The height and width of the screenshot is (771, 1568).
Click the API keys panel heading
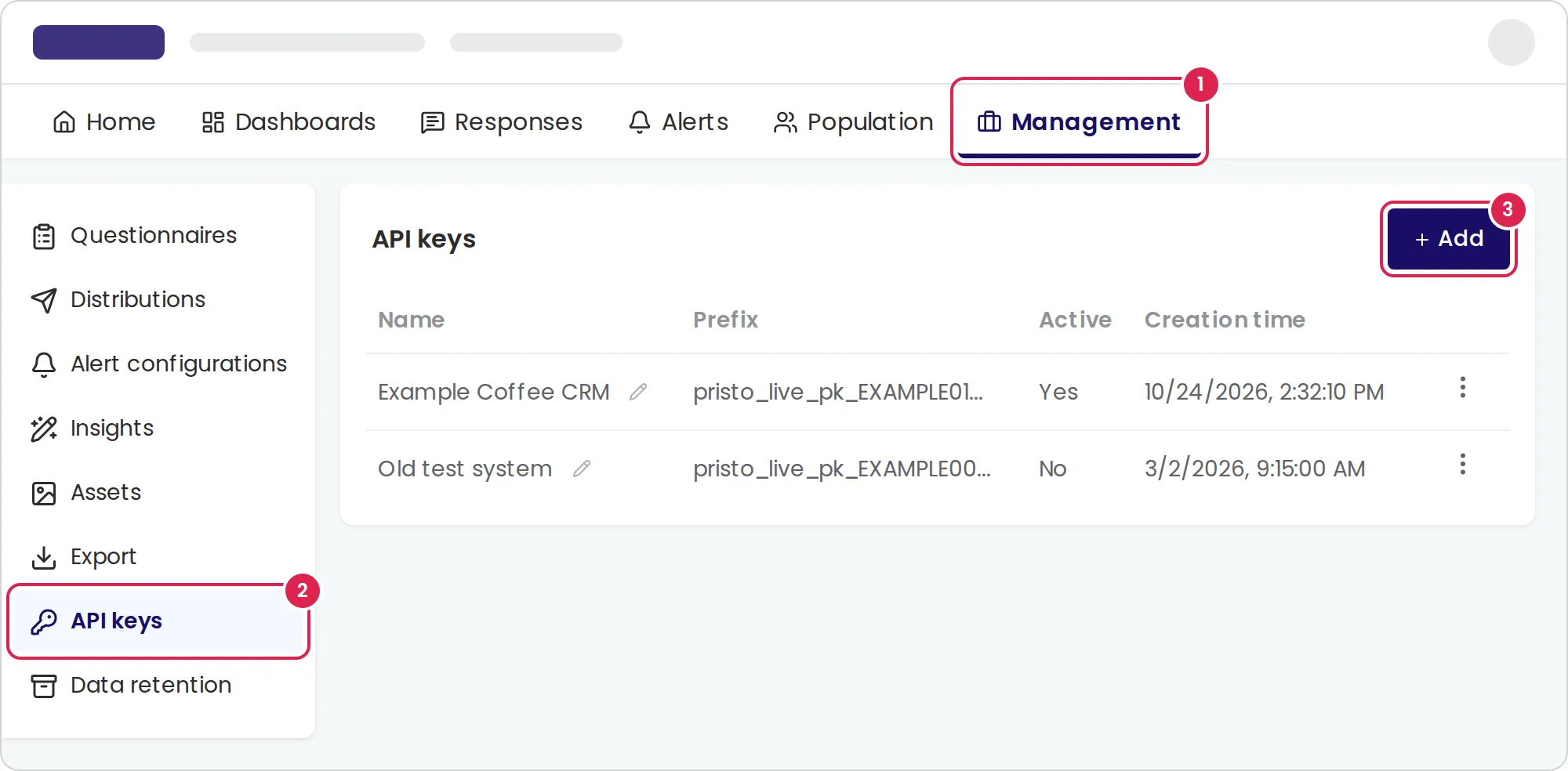click(424, 239)
